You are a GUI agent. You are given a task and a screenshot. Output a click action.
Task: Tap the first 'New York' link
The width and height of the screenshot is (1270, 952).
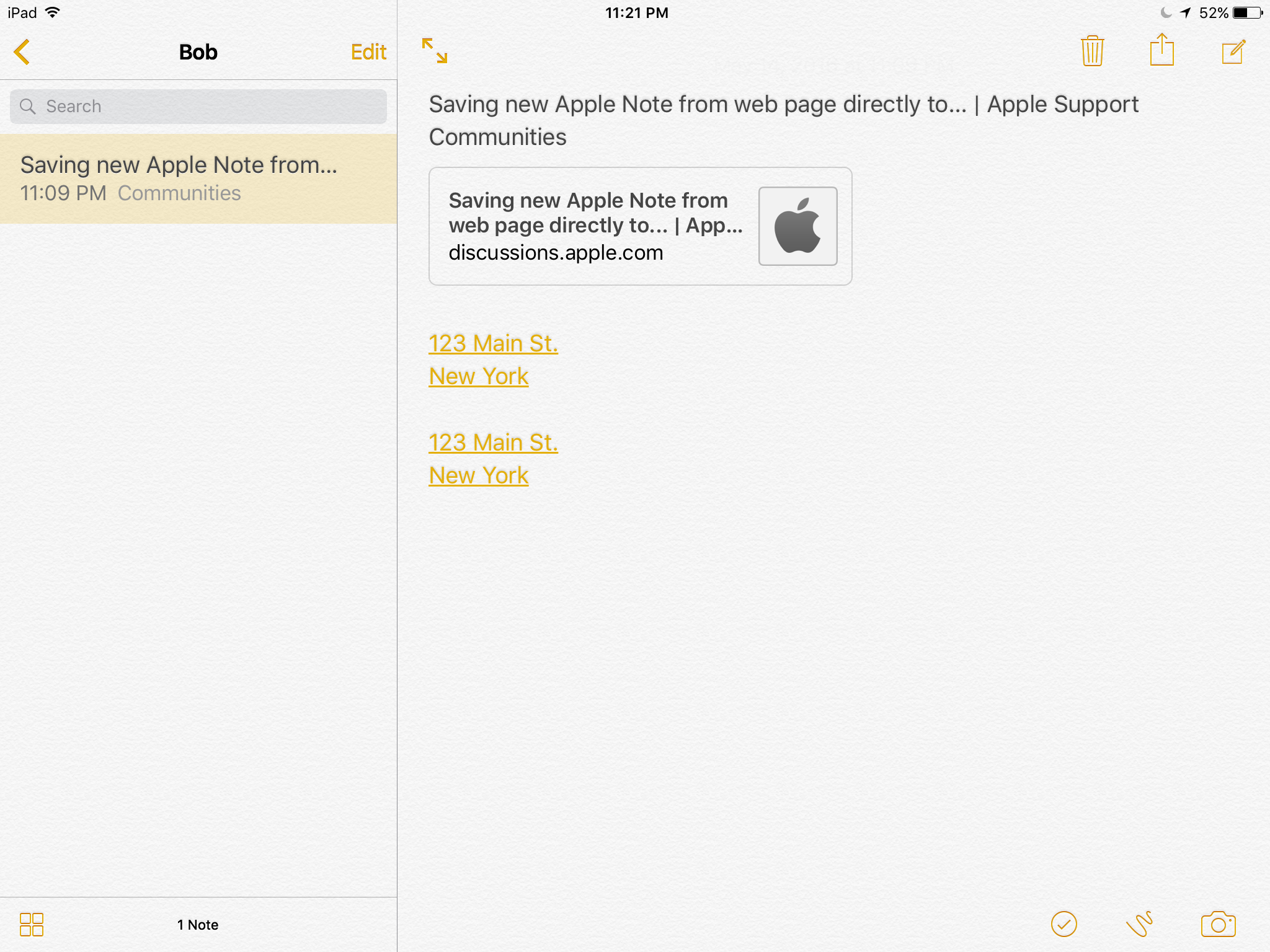pos(478,376)
